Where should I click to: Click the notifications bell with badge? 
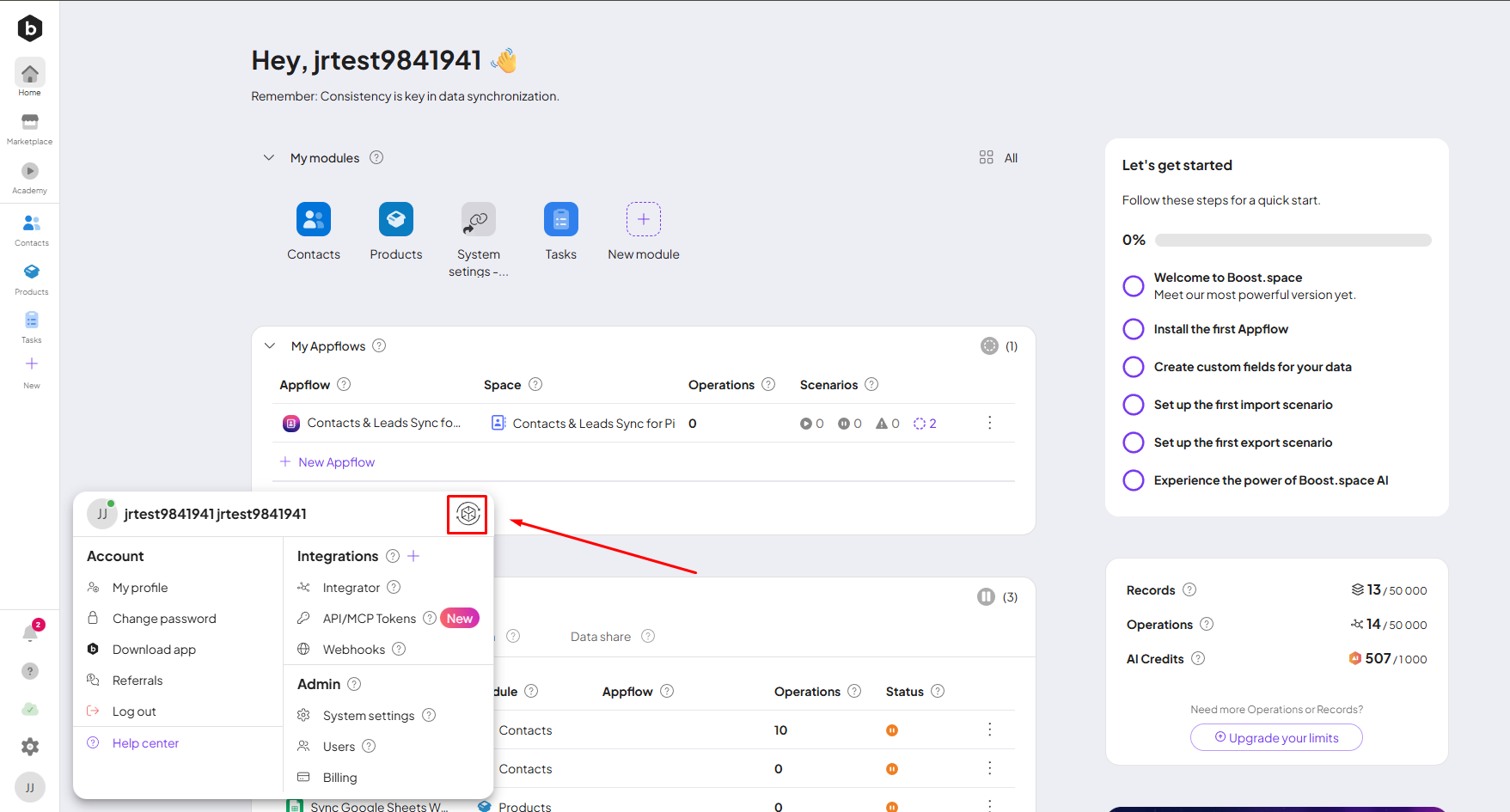[x=30, y=633]
